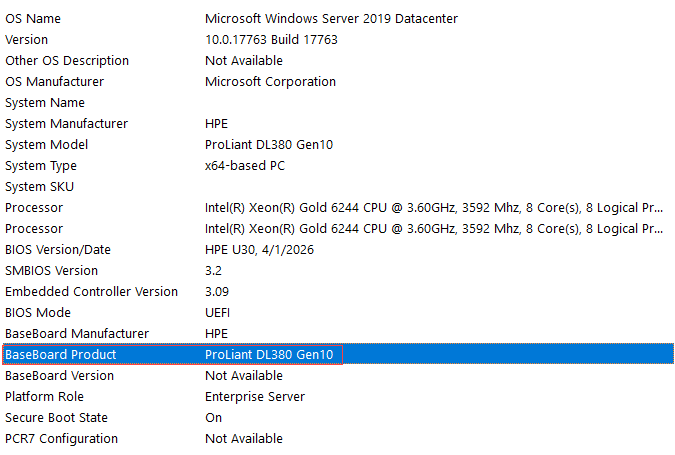The image size is (675, 455).
Task: Click the HPE value for System Manufacturer
Action: pyautogui.click(x=216, y=124)
